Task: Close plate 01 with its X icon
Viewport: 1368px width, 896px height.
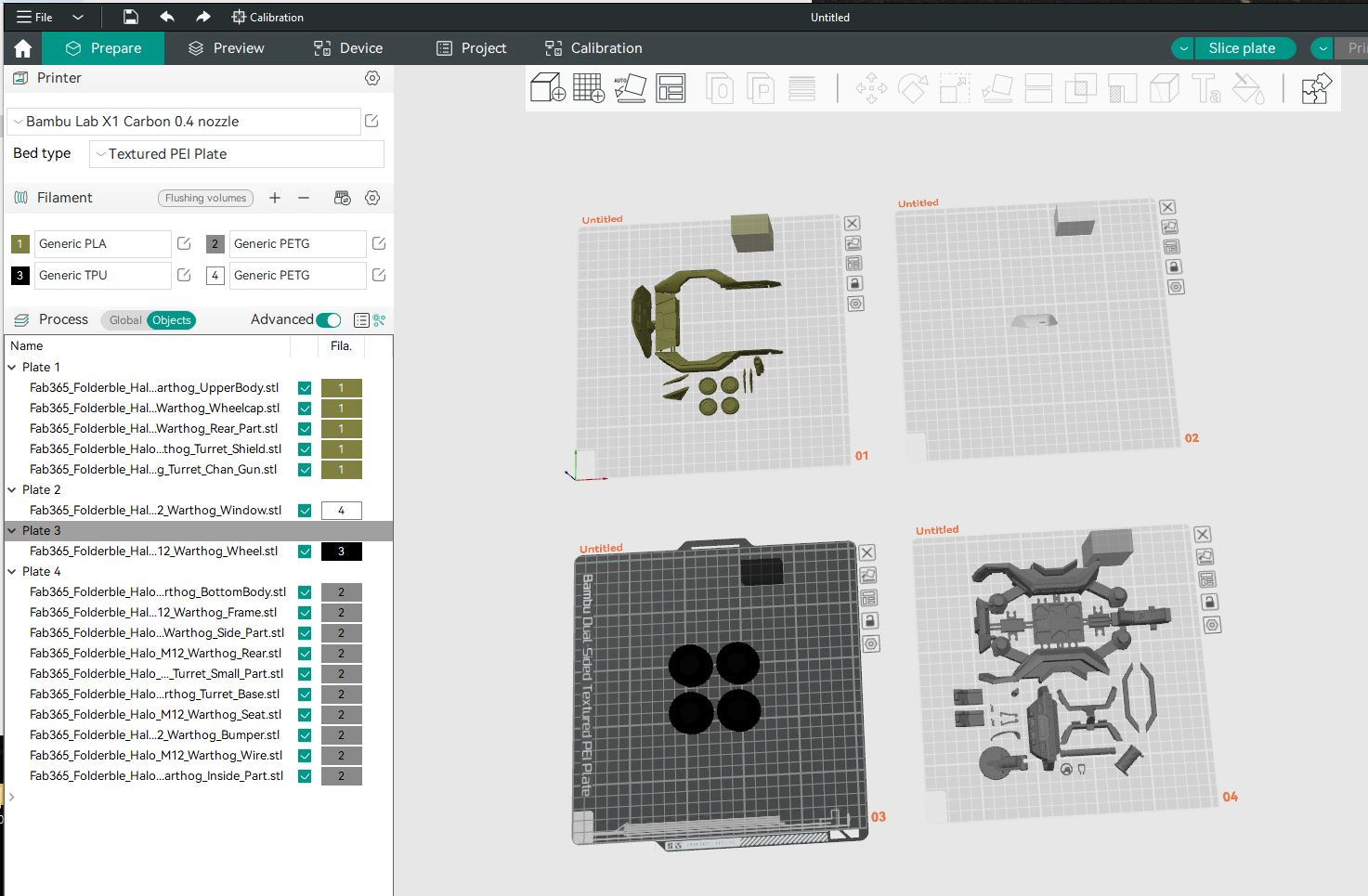Action: [x=852, y=223]
